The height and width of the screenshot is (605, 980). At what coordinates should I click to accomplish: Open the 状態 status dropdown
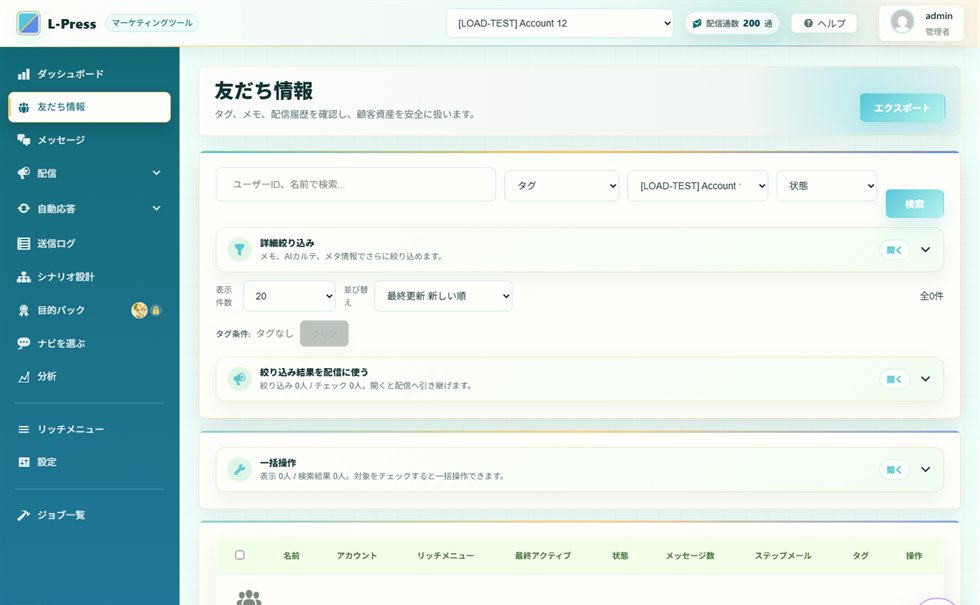pos(826,186)
